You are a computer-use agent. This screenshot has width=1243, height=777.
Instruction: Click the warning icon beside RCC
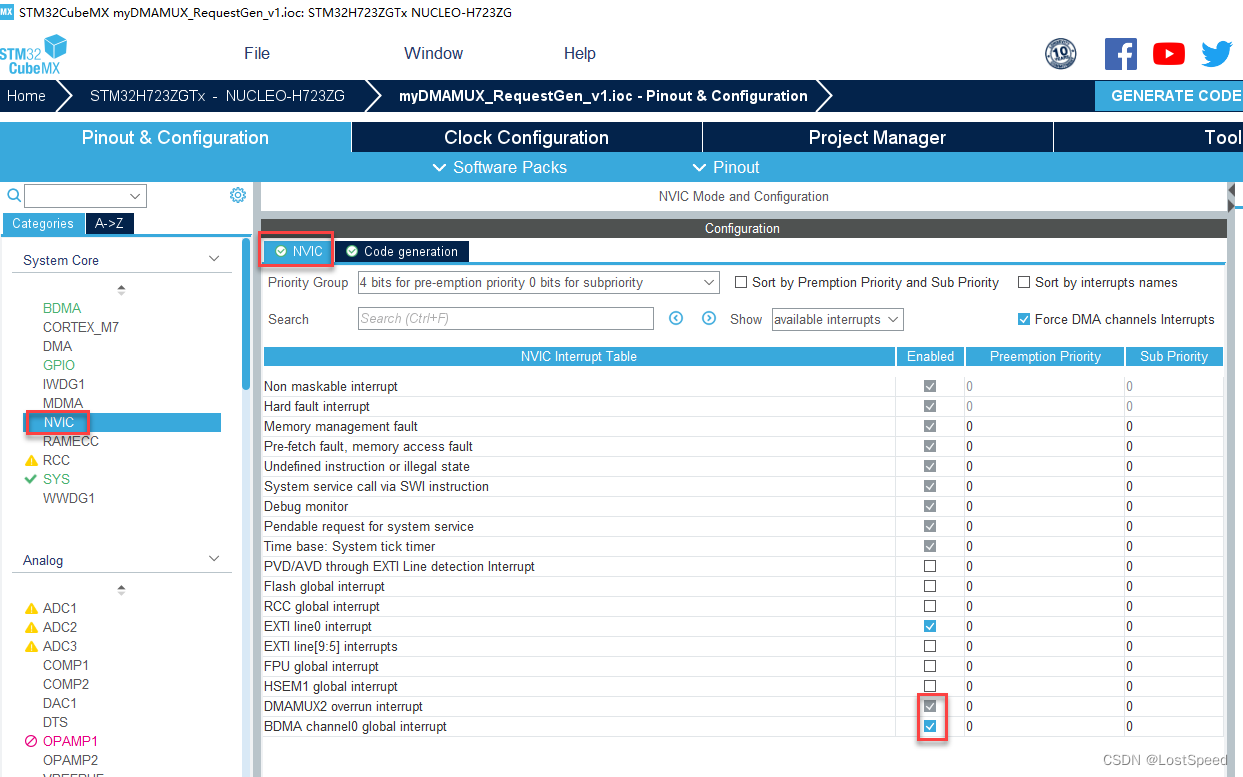[x=31, y=460]
